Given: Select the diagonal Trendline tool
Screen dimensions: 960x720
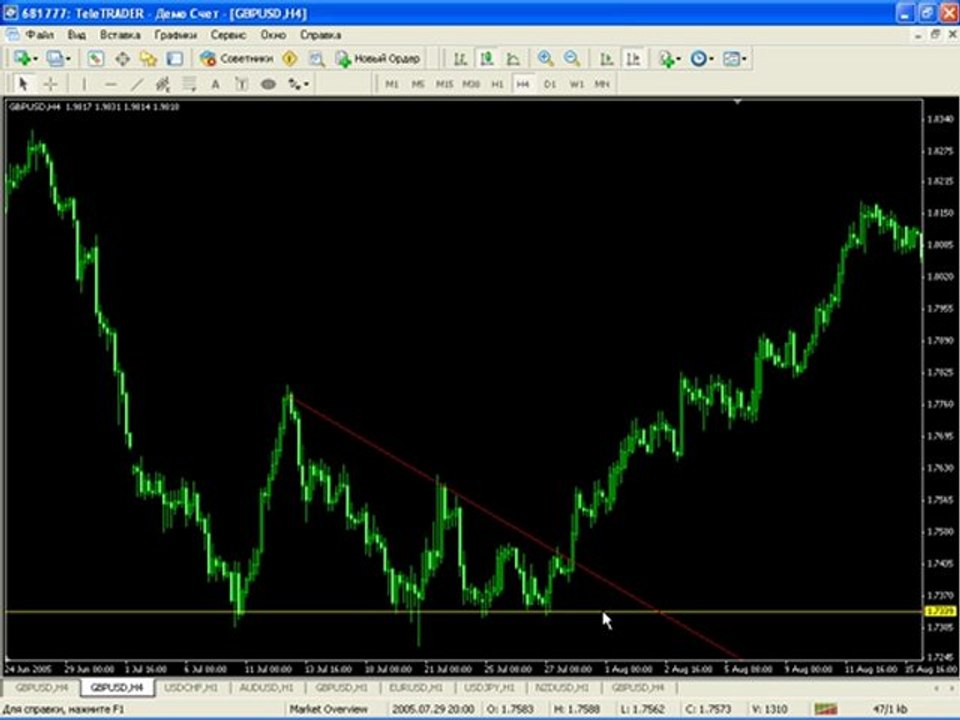Looking at the screenshot, I should [137, 84].
